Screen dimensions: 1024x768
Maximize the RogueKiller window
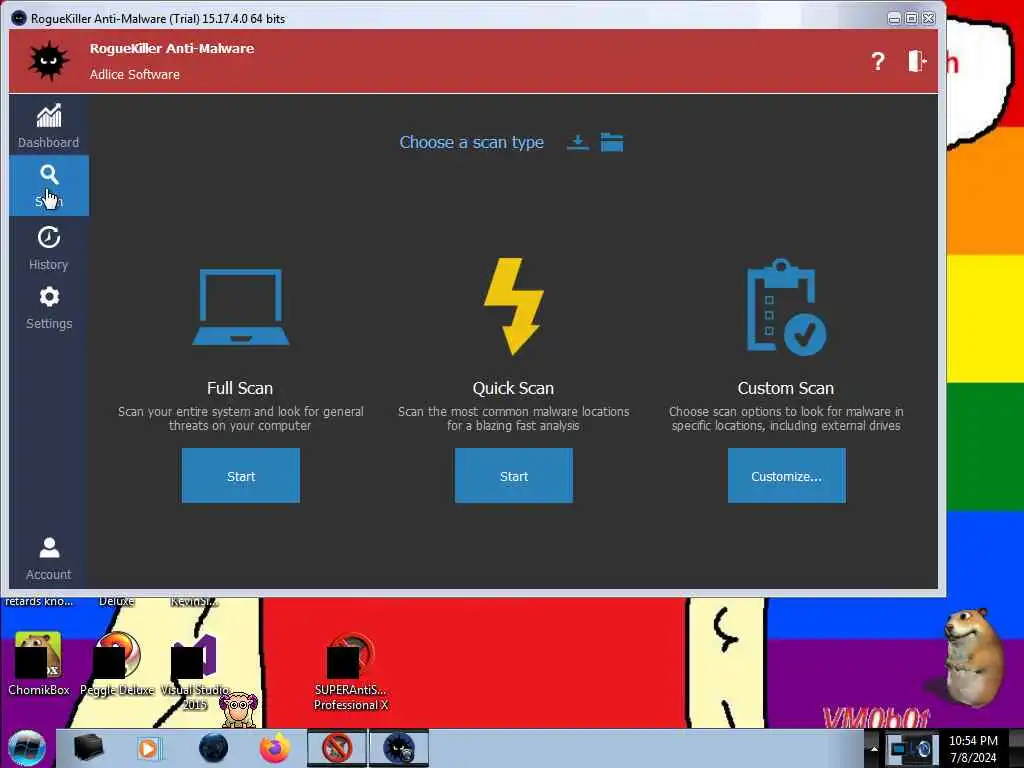911,18
